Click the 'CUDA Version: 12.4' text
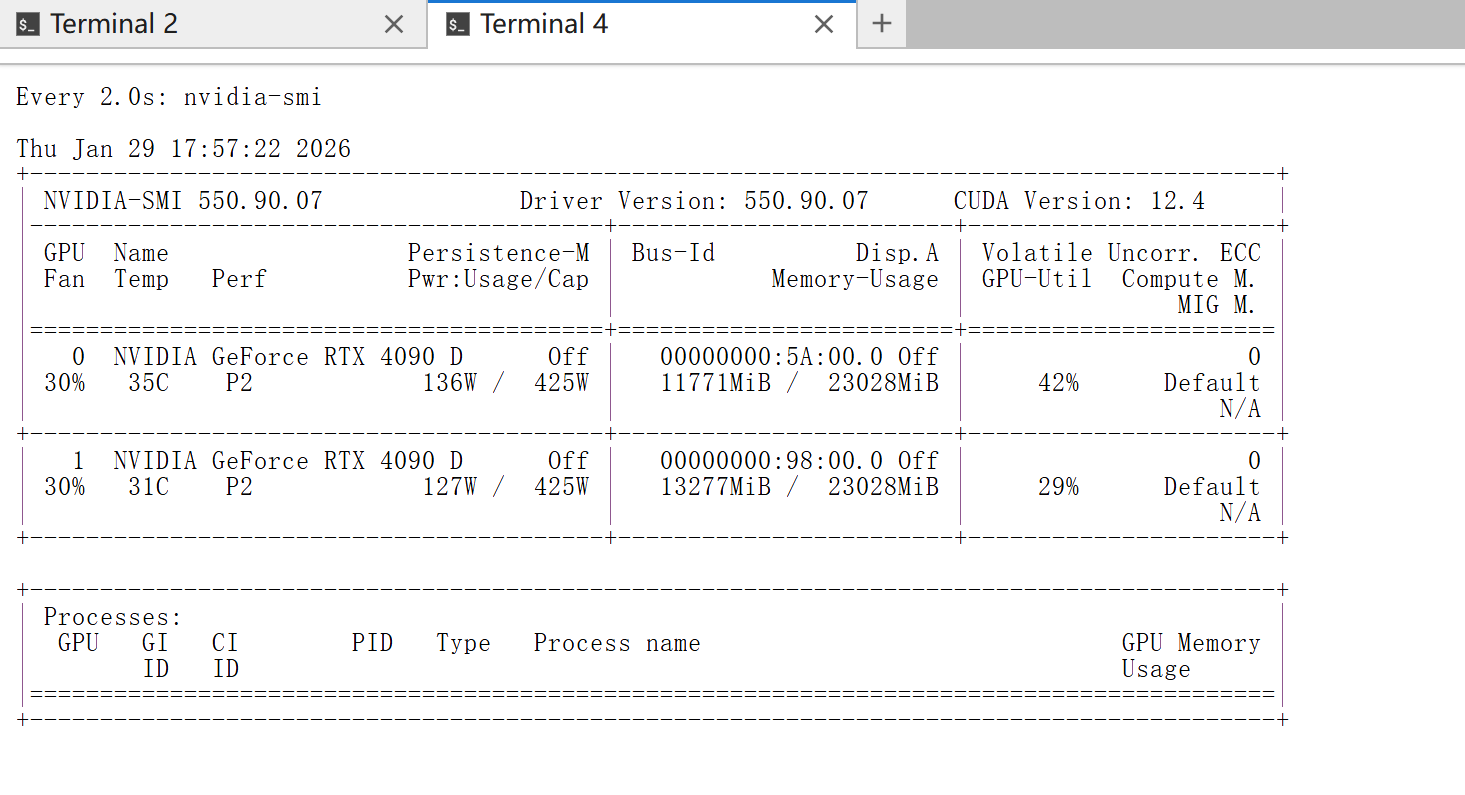The height and width of the screenshot is (795, 1465). [1079, 201]
